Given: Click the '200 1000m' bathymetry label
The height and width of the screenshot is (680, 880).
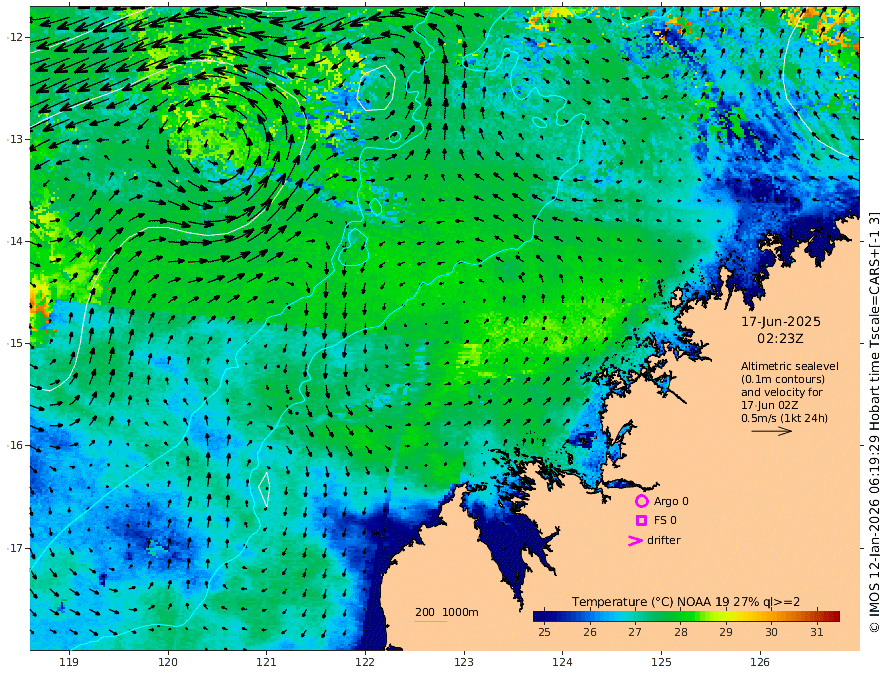Looking at the screenshot, I should (x=447, y=612).
